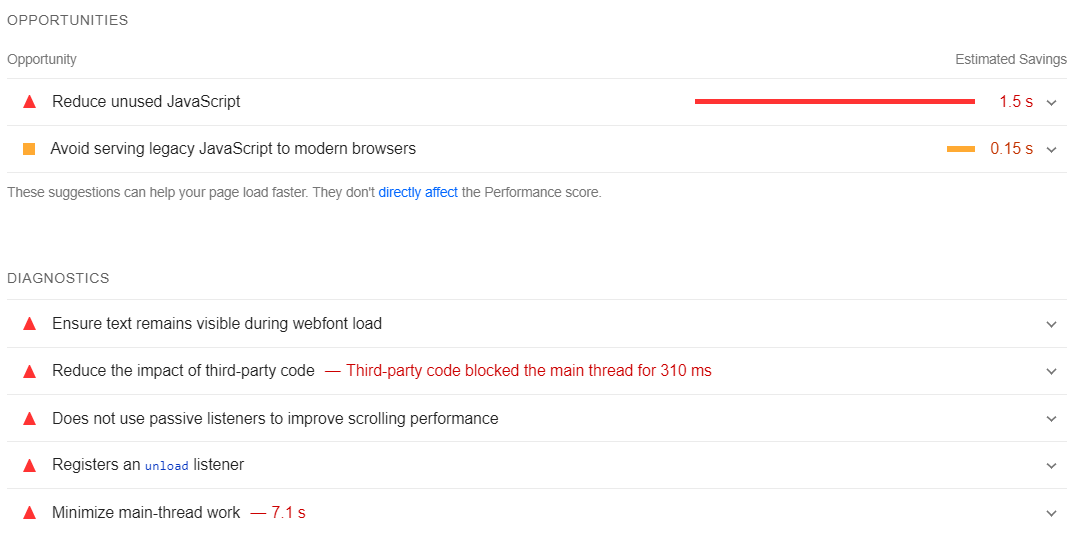Screen dimensions: 1076x536
Task: Click 'Registers an unload listener' row text
Action: click(x=148, y=465)
